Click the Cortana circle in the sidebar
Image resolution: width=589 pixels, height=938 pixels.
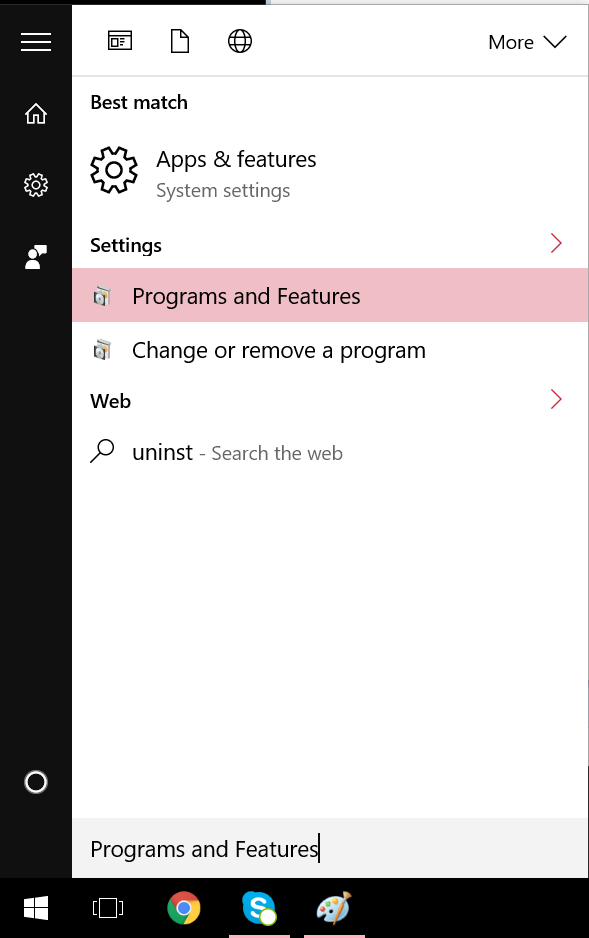[35, 782]
